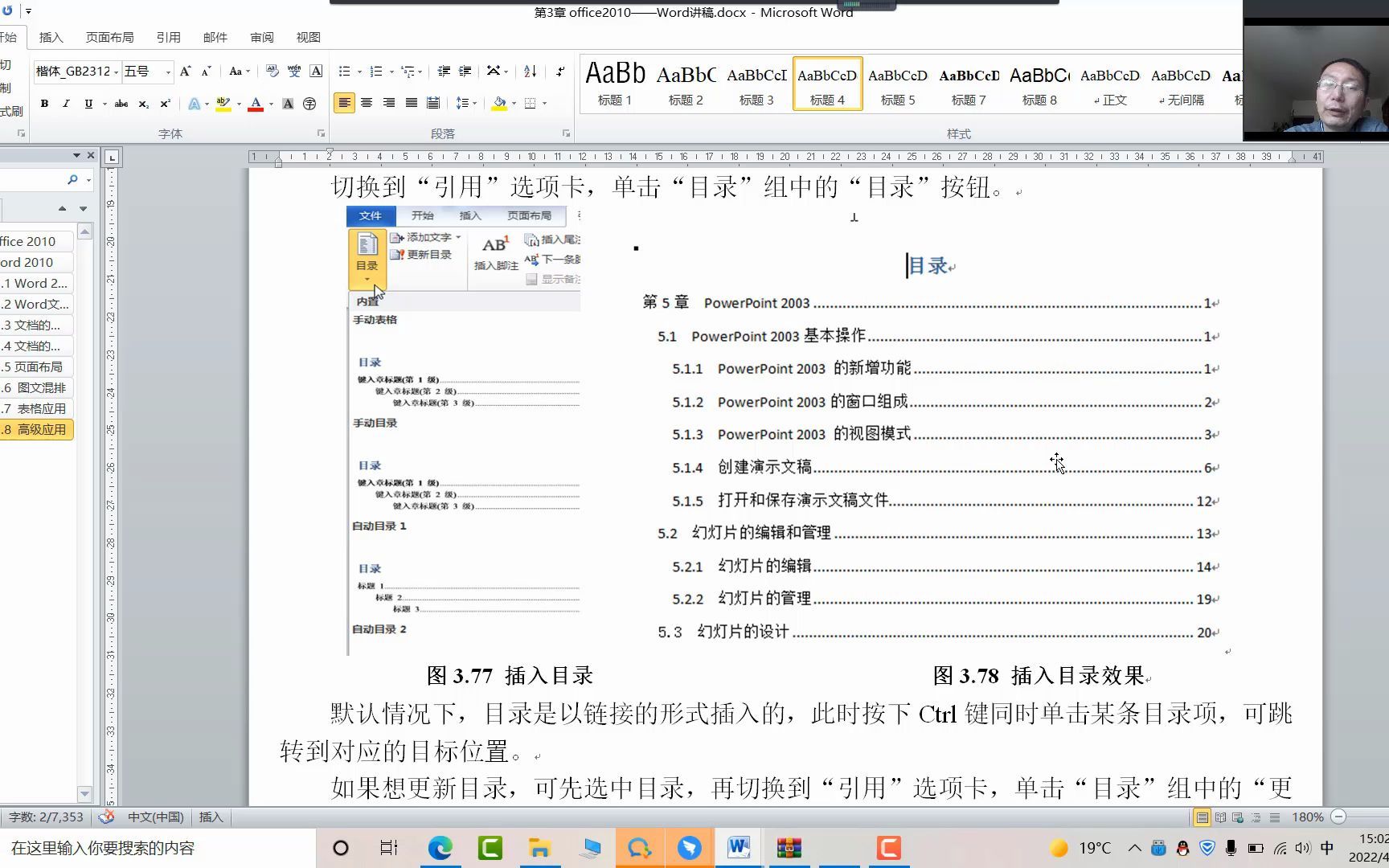Click the Distributed alignment icon

pos(433,103)
